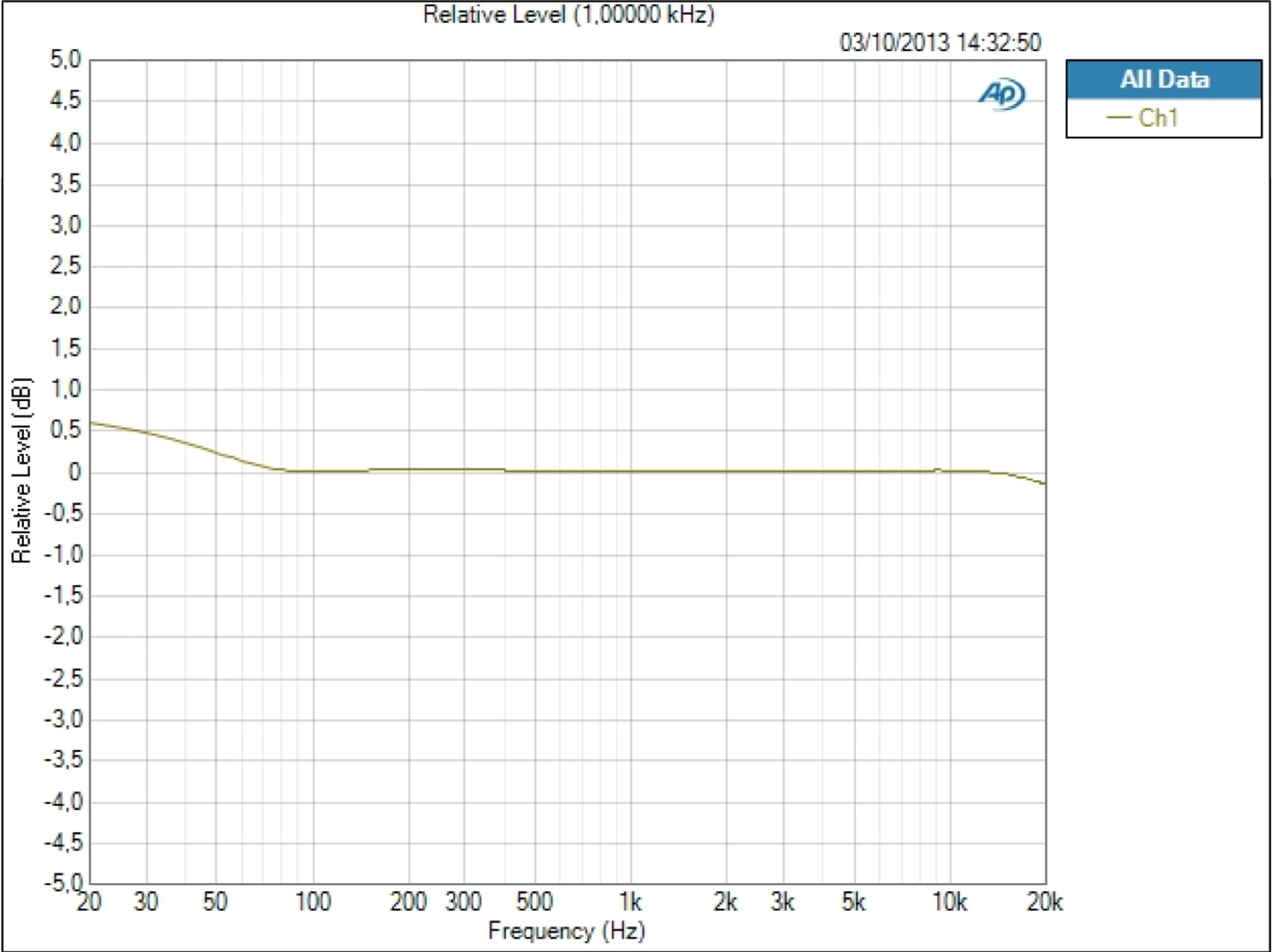Click the 1,0 Y-axis tick label
This screenshot has width=1273, height=952.
point(65,390)
